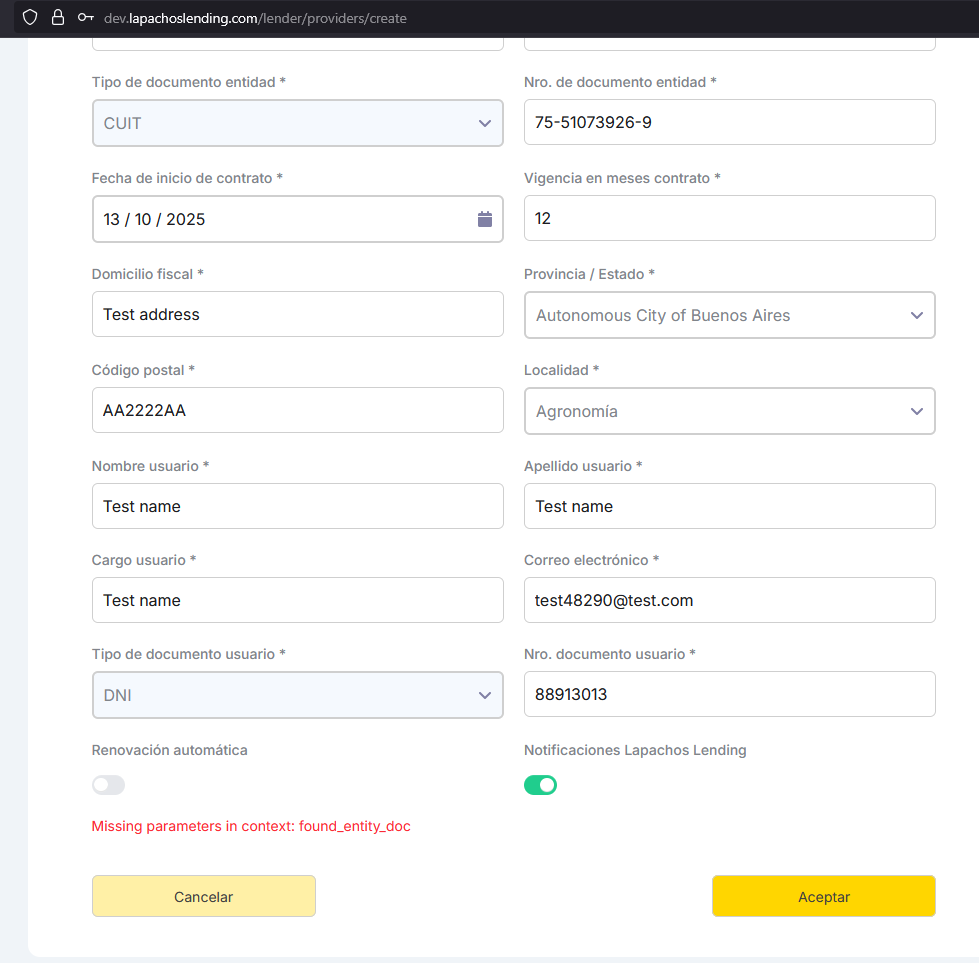This screenshot has width=979, height=963.
Task: Expand the Provincia / Estado dropdown
Action: click(x=729, y=315)
